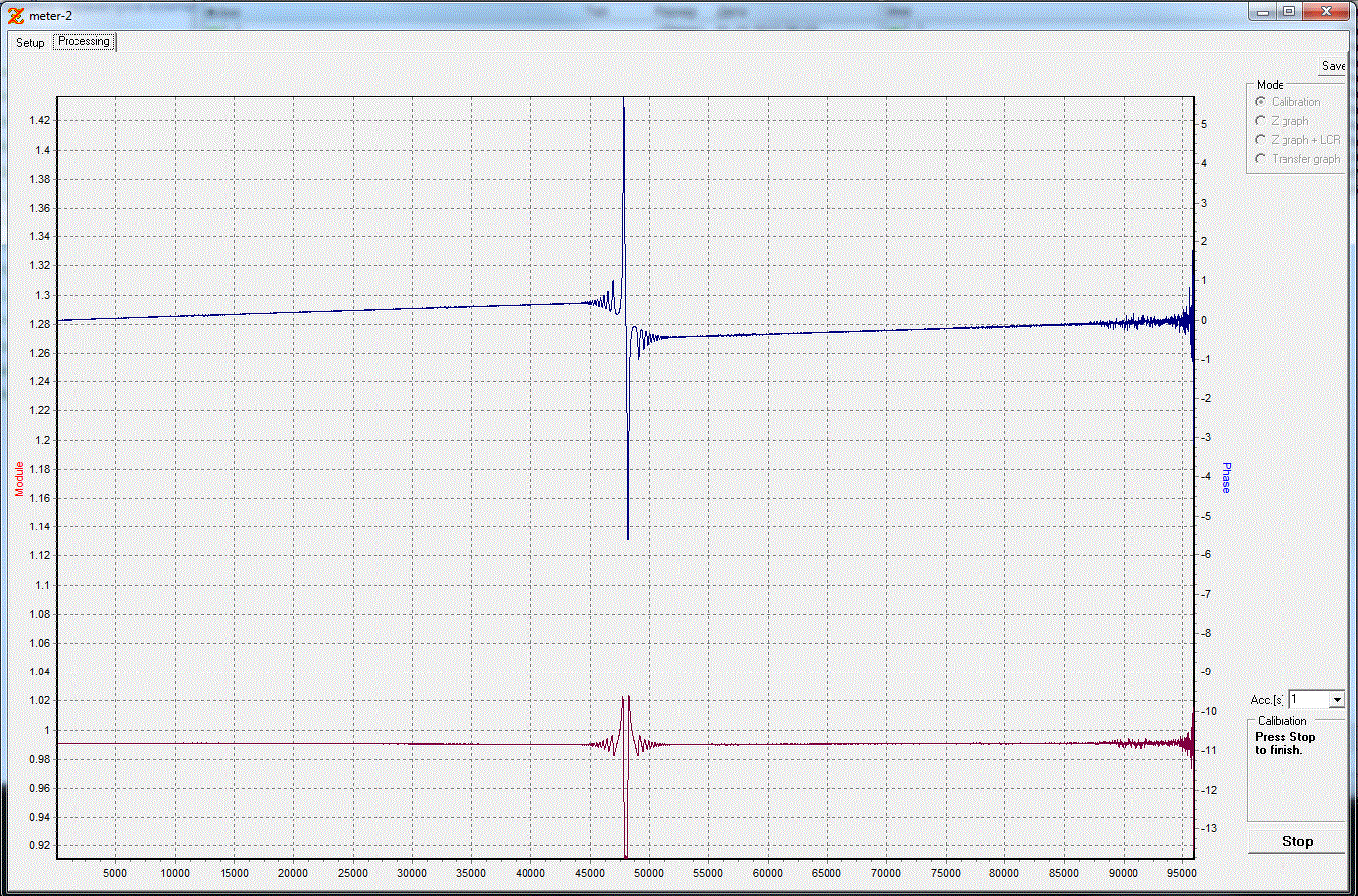Pick the Transfer graph mode
The image size is (1358, 896).
1261,159
